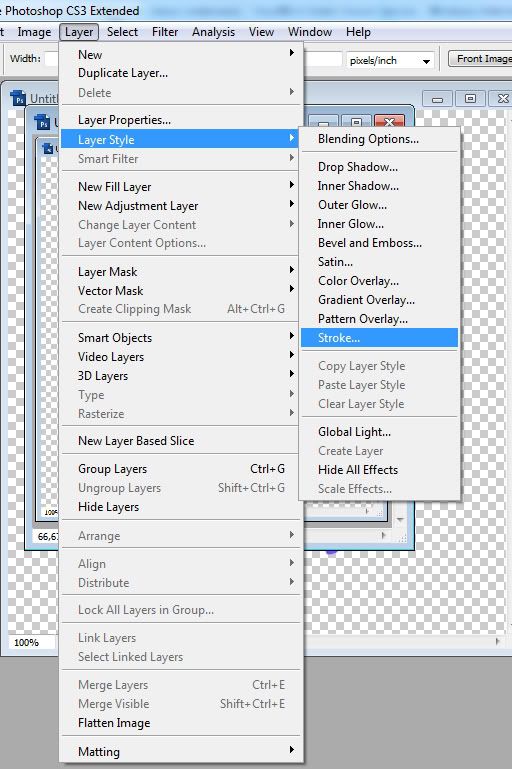Open the pixels/inch resolution dropdown
Viewport: 512px width, 769px height.
point(390,60)
